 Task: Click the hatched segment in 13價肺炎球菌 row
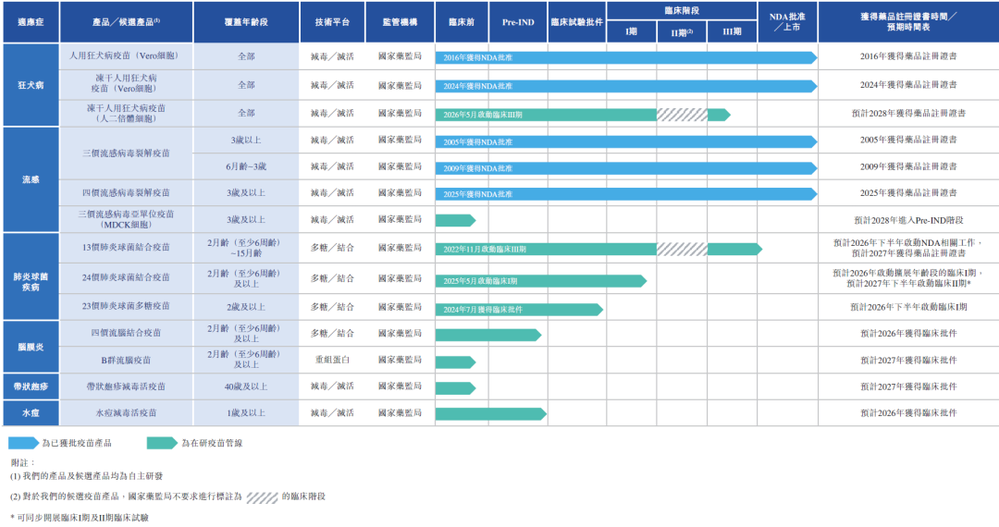point(682,249)
